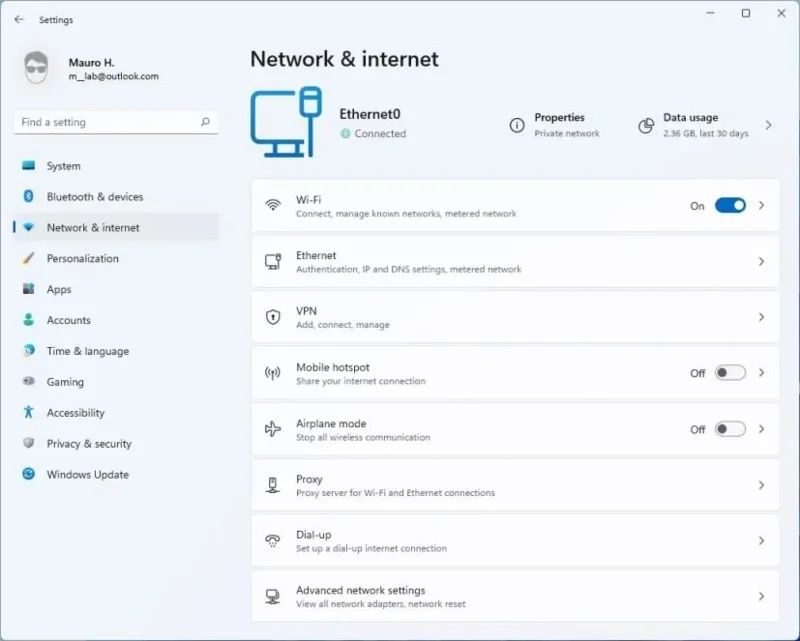Open the VPN Add, connect, manage row
This screenshot has height=641, width=800.
pyautogui.click(x=515, y=317)
